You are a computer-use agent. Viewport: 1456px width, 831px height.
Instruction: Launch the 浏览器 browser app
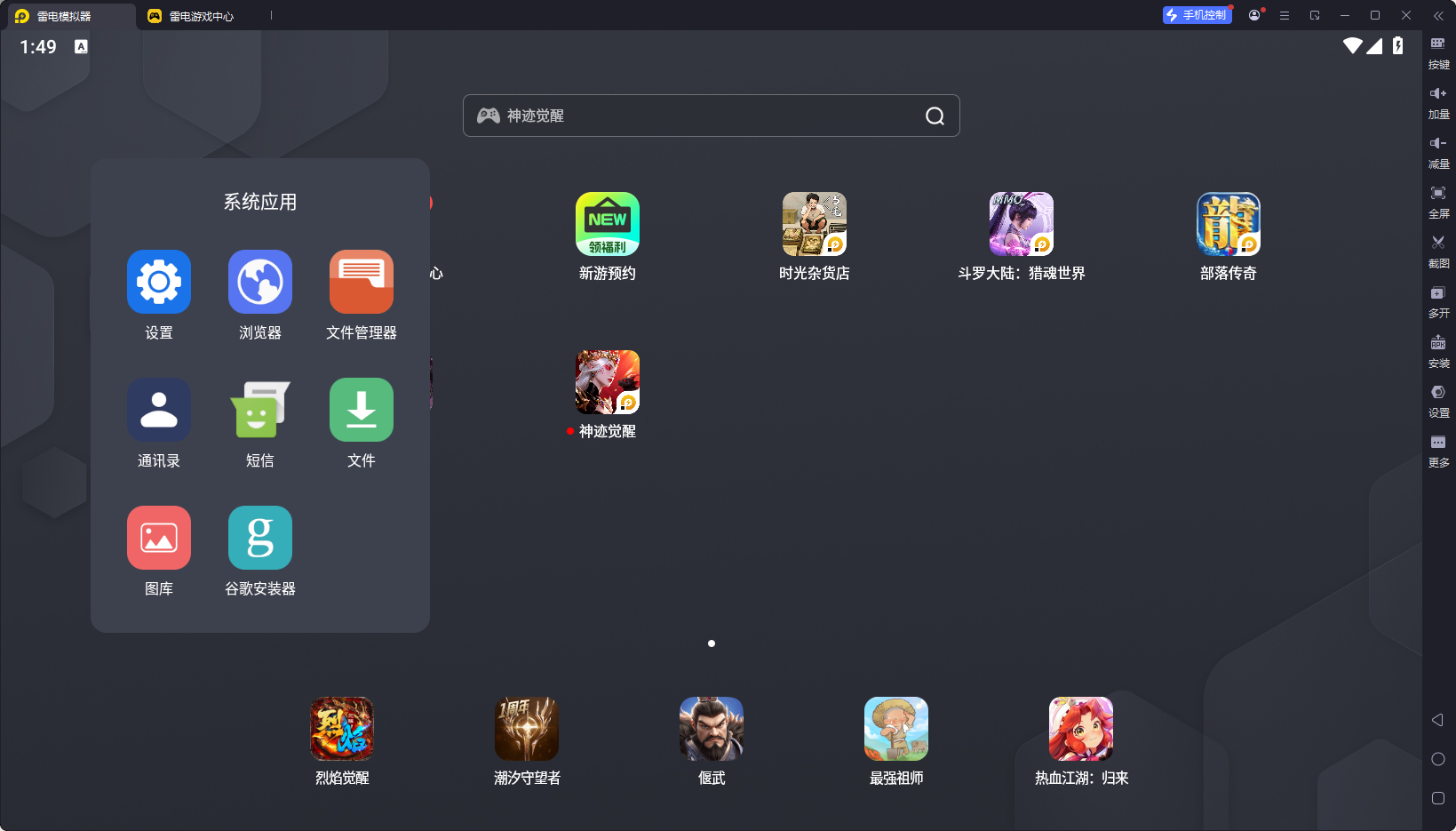(260, 282)
